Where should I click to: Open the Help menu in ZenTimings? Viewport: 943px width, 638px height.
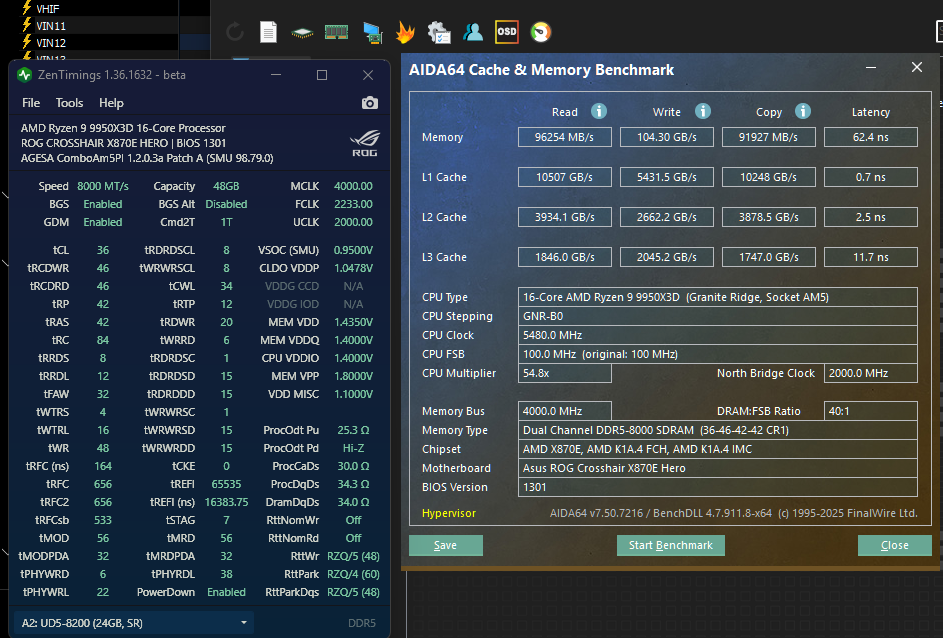[x=111, y=103]
